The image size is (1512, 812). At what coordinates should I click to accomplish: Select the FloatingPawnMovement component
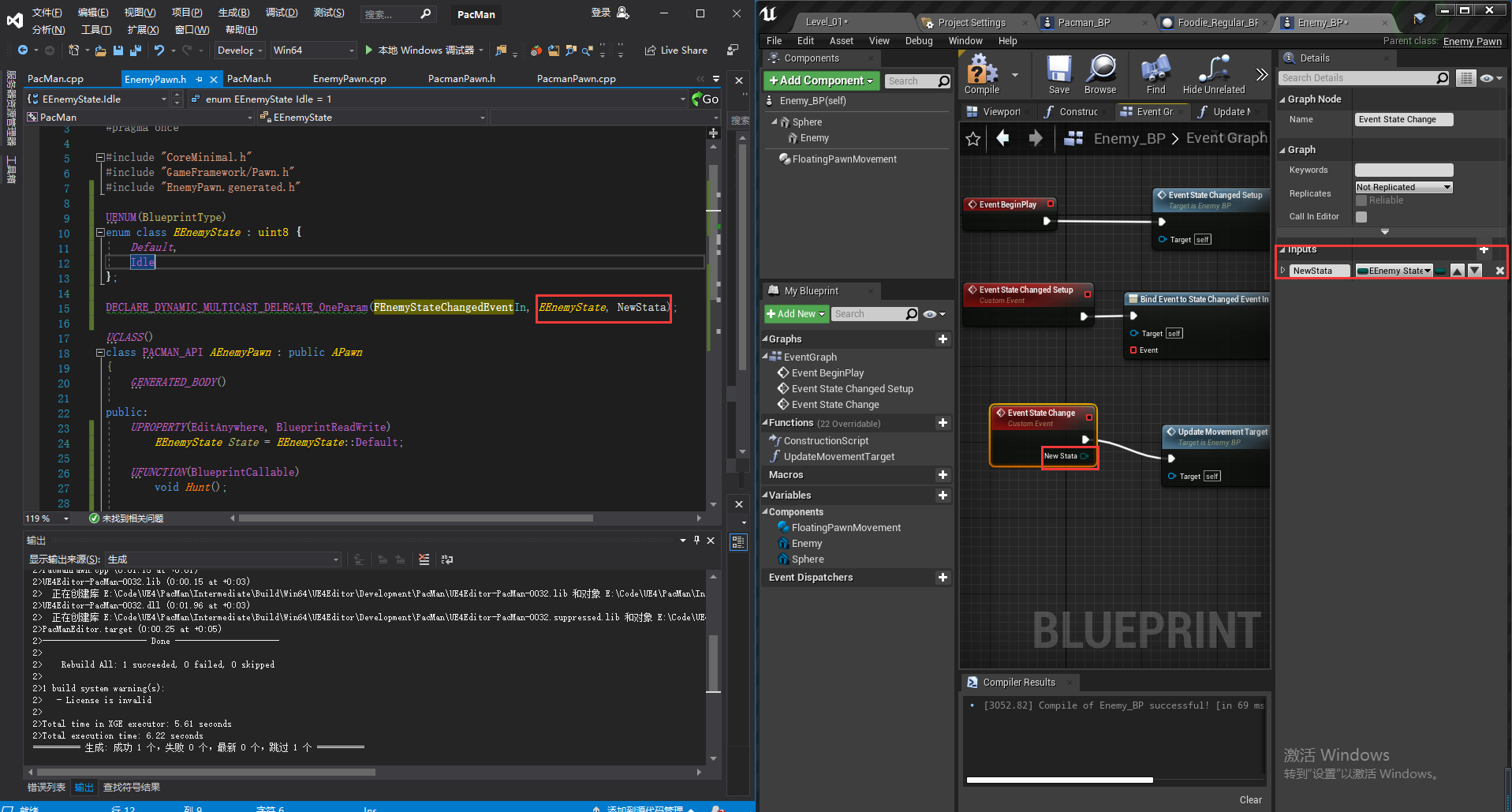pos(838,159)
